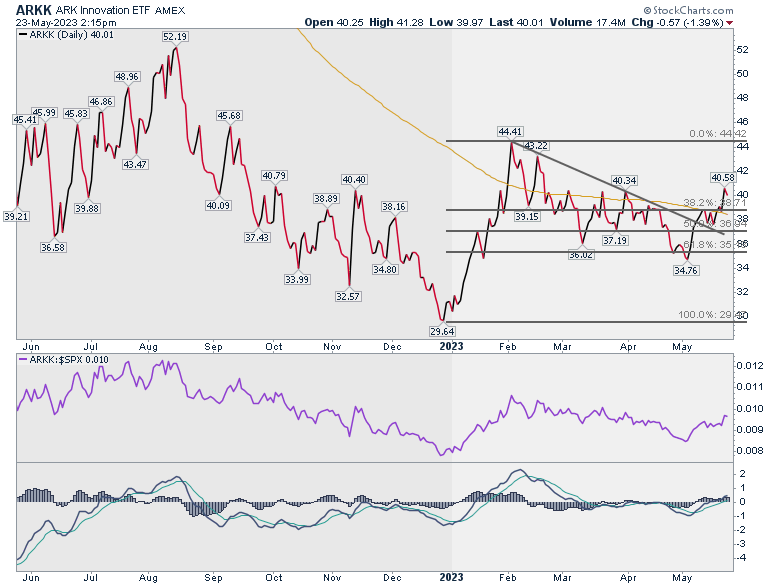
Task: Select the 45.99 price label
Action: pyautogui.click(x=44, y=113)
